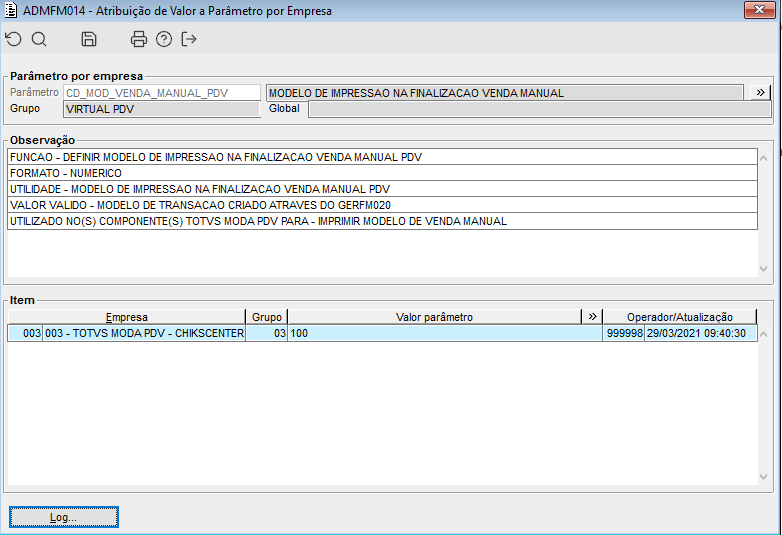The image size is (782, 535).
Task: Select the observation line starting with UTILIZADO NO(S)
Action: 383,221
